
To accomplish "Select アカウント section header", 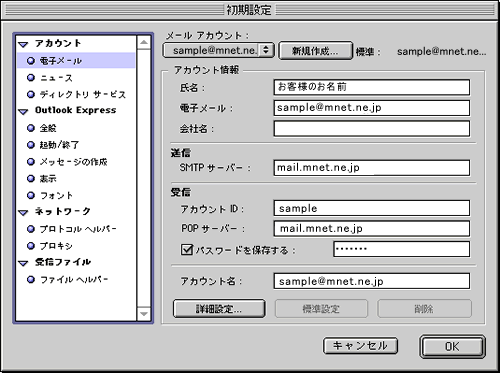I will pyautogui.click(x=58, y=43).
